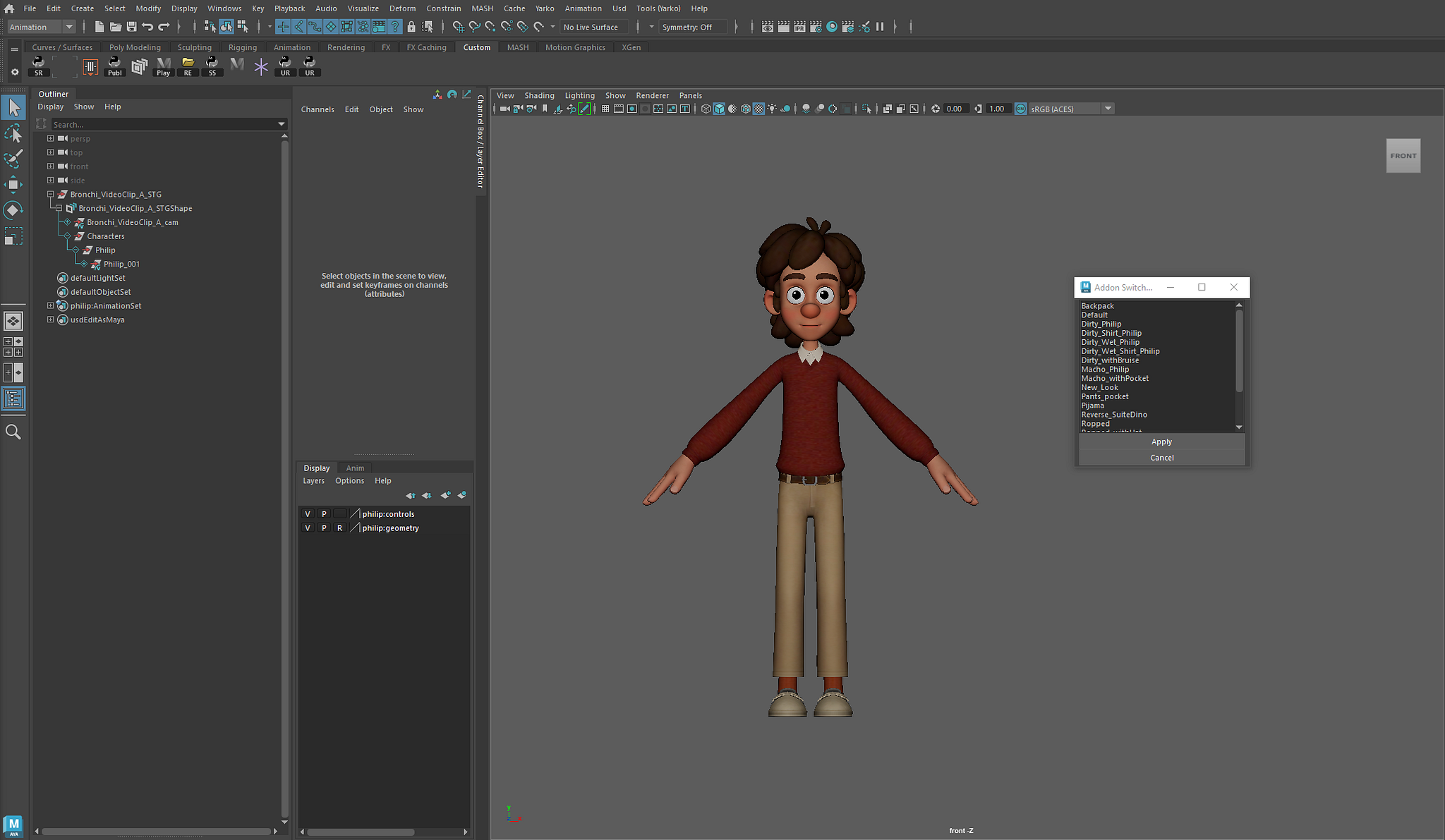This screenshot has height=840, width=1445.
Task: Open the Windows menu
Action: coord(224,8)
